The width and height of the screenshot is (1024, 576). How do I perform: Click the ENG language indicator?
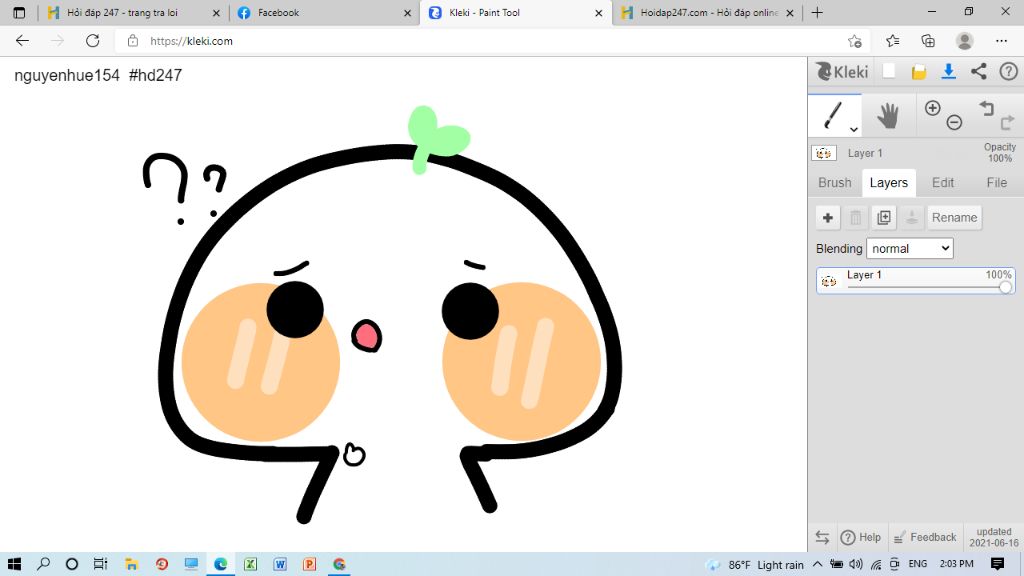point(918,564)
